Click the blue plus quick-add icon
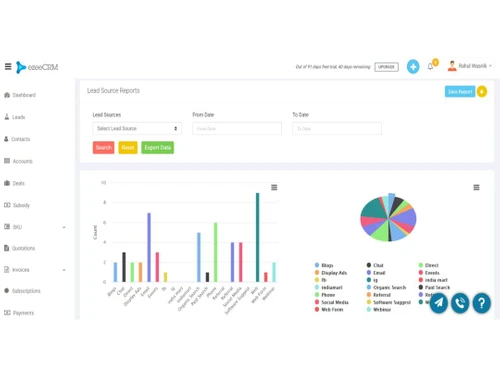 (413, 67)
